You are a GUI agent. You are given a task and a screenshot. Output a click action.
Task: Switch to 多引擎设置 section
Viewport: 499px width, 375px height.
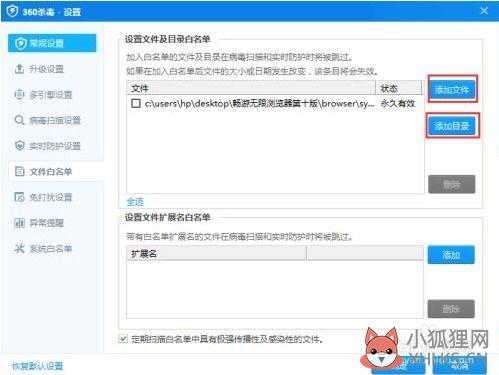tap(51, 95)
